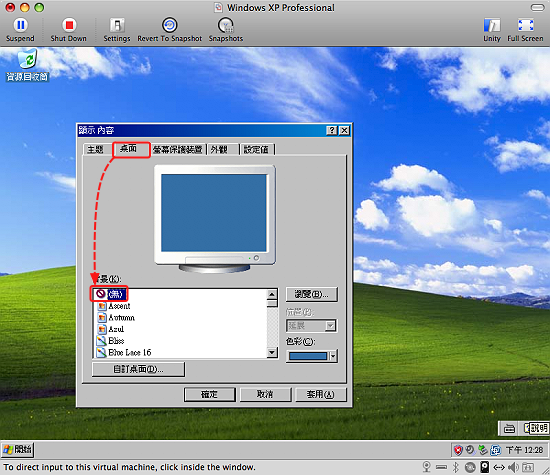Select the Recycle Bin desktop icon
The image size is (550, 475).
click(27, 66)
